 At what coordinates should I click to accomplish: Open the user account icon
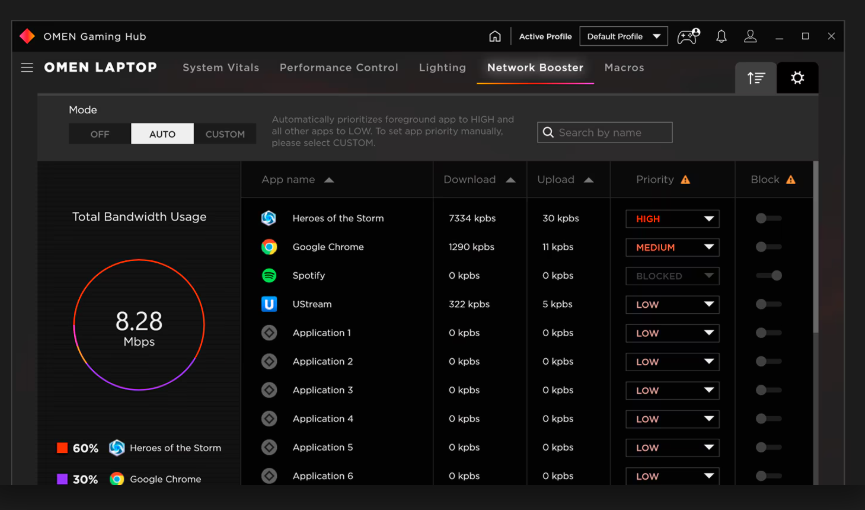point(750,36)
